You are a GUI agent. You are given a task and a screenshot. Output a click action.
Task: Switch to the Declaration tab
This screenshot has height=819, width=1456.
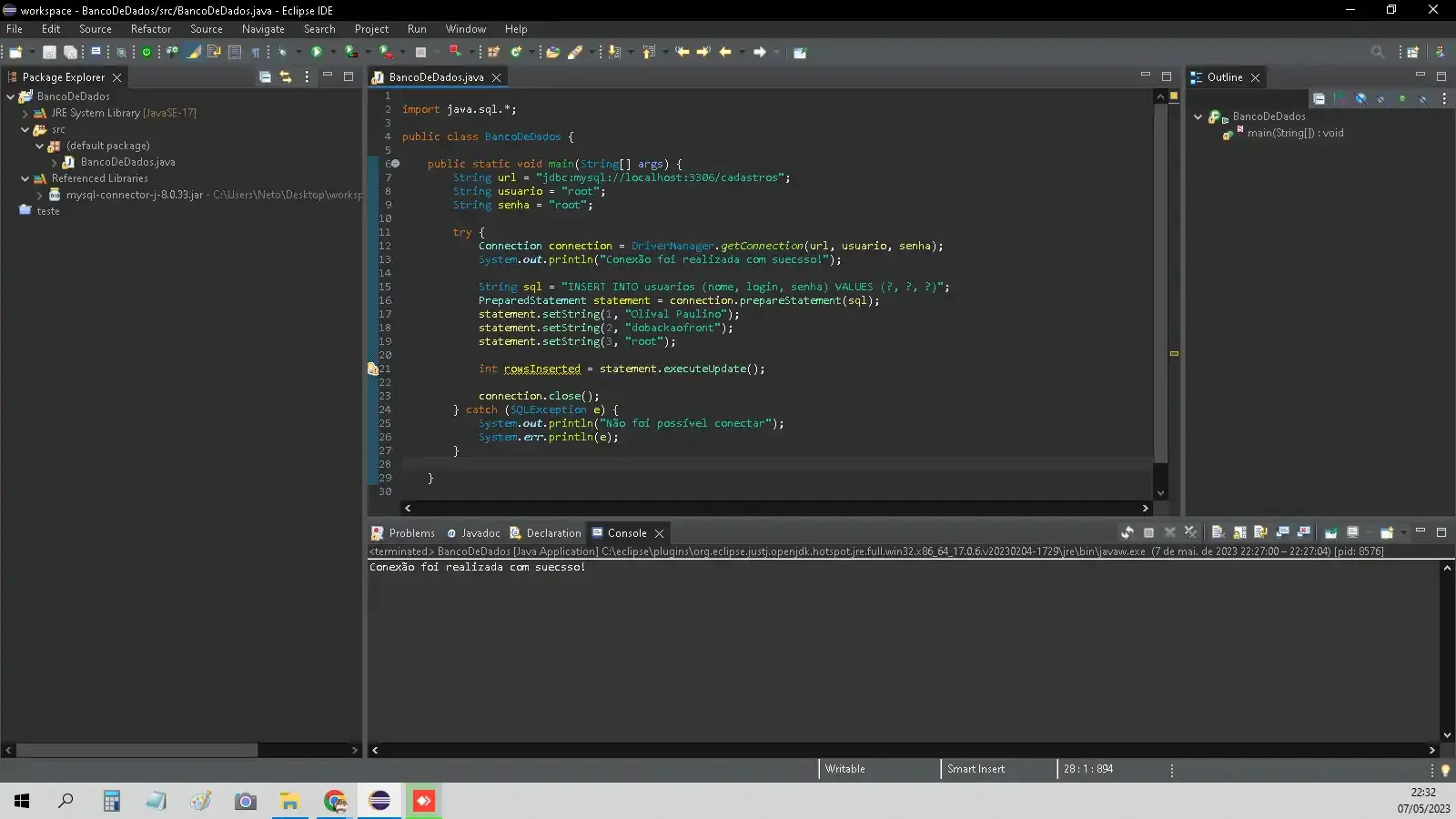[x=545, y=533]
